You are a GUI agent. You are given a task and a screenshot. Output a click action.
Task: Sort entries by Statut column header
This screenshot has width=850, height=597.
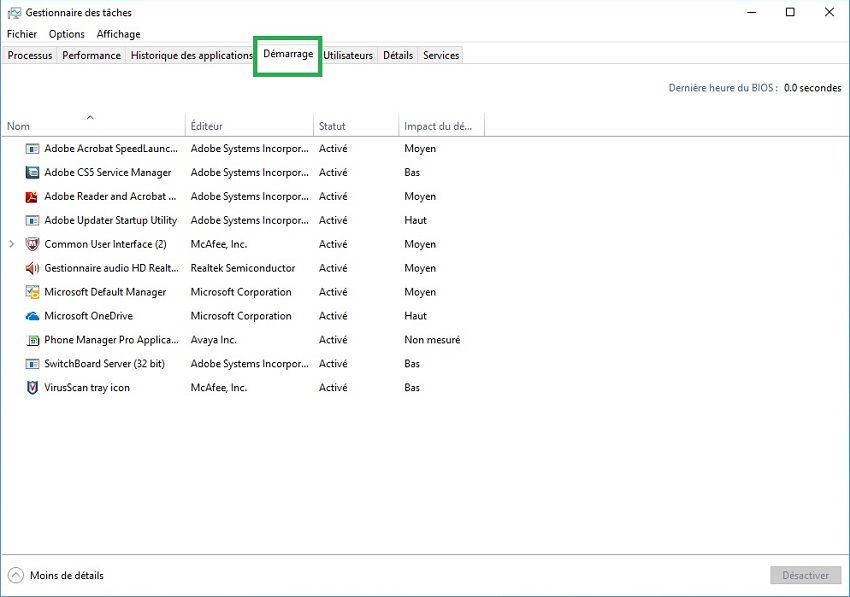(332, 126)
